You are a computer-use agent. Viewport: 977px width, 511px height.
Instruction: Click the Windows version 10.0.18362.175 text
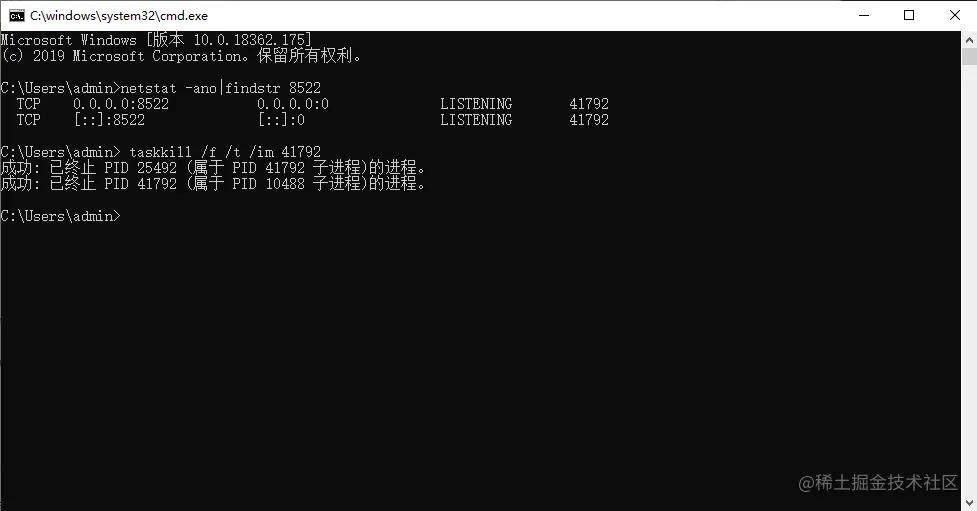click(x=252, y=40)
